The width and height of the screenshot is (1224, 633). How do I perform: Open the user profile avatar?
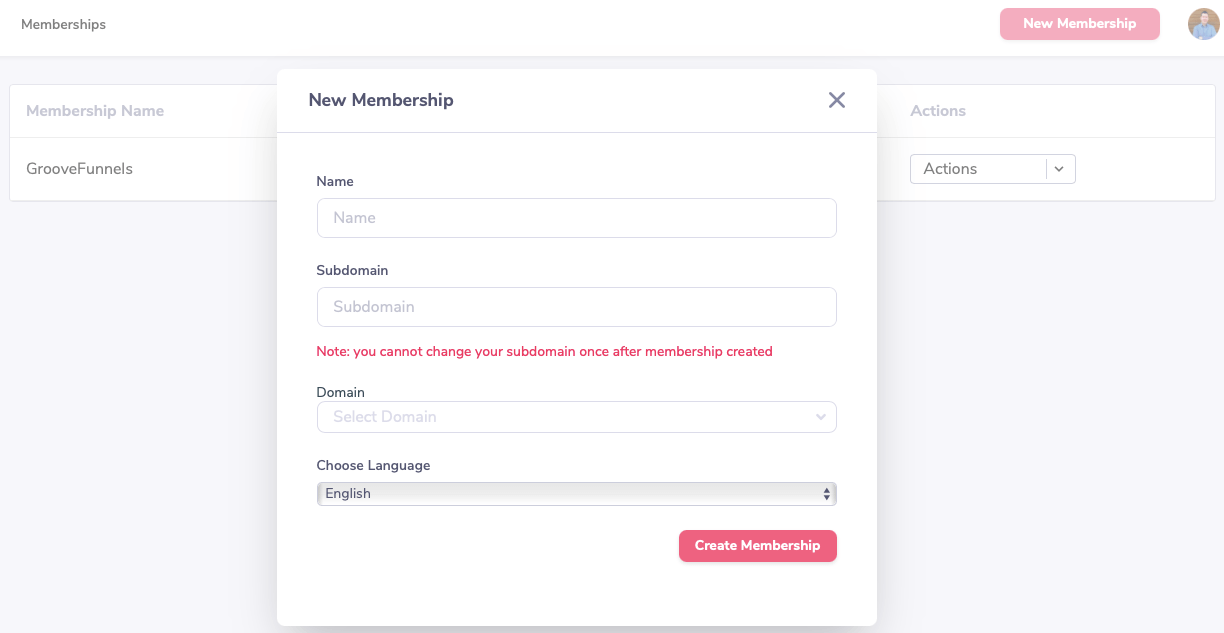coord(1203,24)
